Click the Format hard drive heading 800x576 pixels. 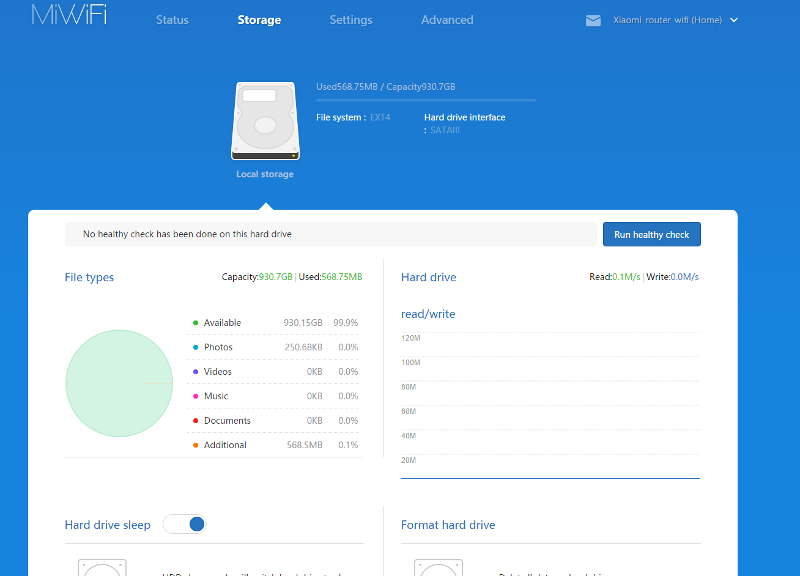tap(448, 525)
